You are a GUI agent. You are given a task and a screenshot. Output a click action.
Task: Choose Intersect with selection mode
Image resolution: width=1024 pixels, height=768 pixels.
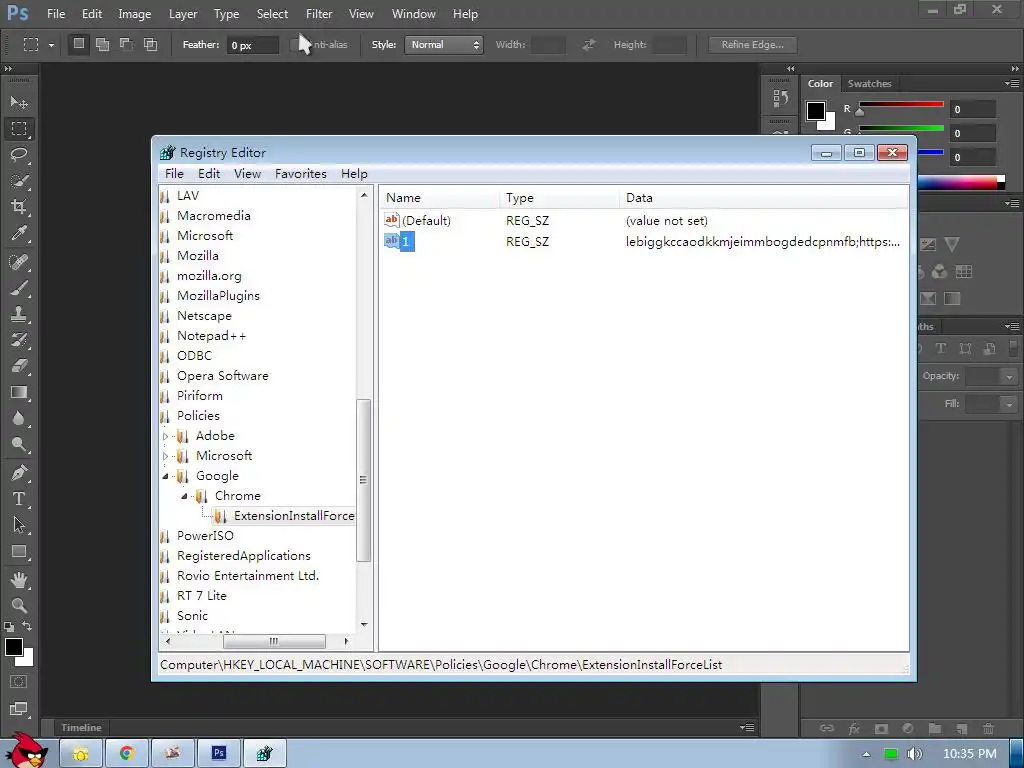[150, 44]
